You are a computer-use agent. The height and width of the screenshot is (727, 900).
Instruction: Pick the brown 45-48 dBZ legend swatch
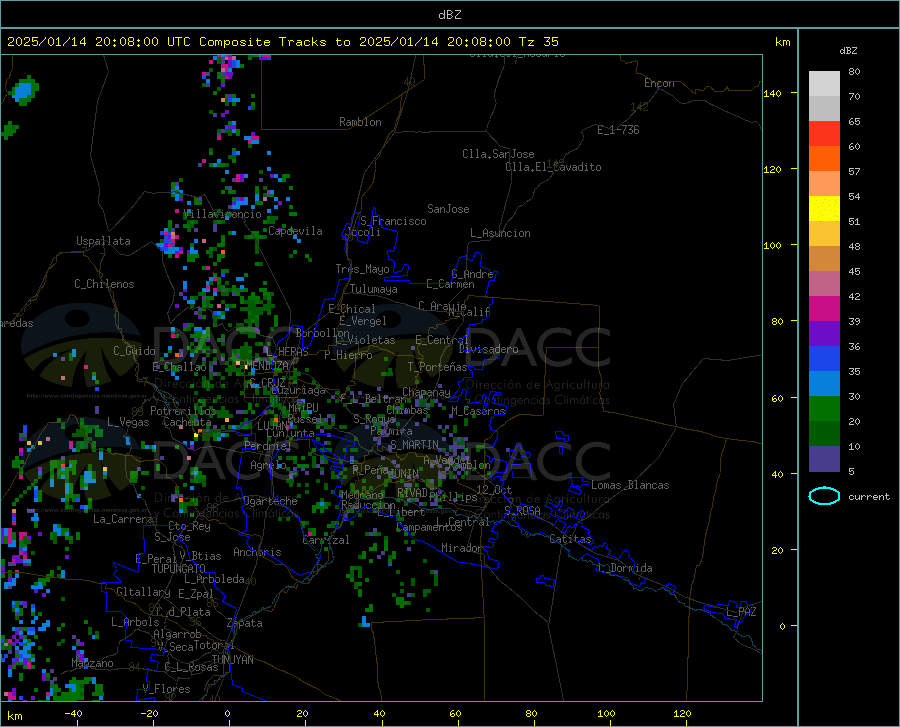tap(824, 259)
